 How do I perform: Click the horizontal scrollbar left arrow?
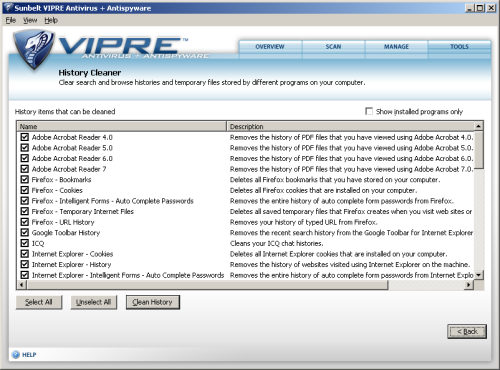22,285
